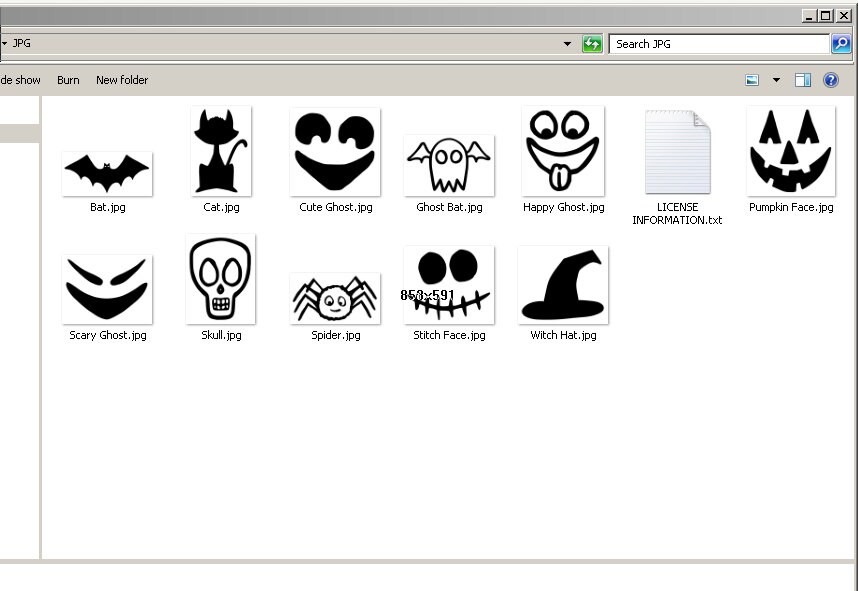Click the search magnifier button
Image resolution: width=858 pixels, height=591 pixels.
[841, 43]
